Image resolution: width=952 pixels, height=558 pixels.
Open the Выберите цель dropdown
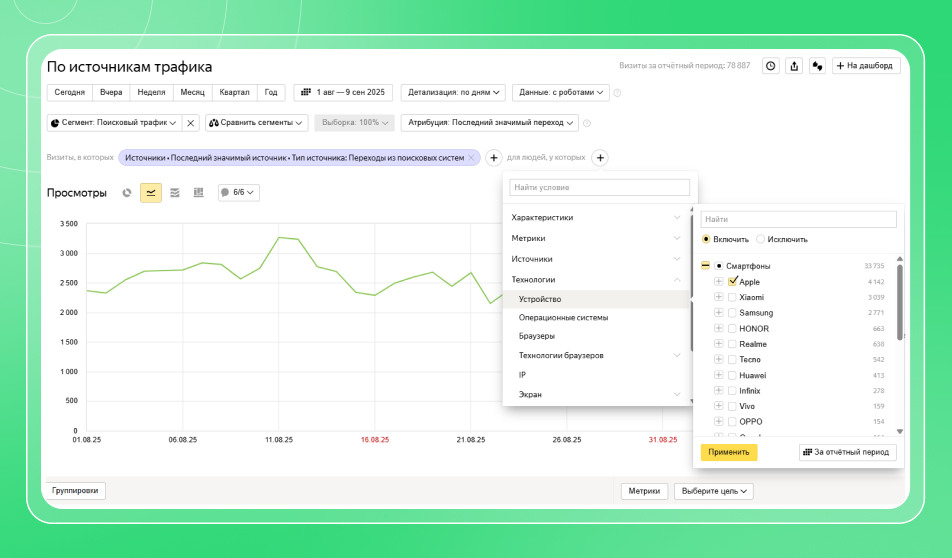coord(714,491)
